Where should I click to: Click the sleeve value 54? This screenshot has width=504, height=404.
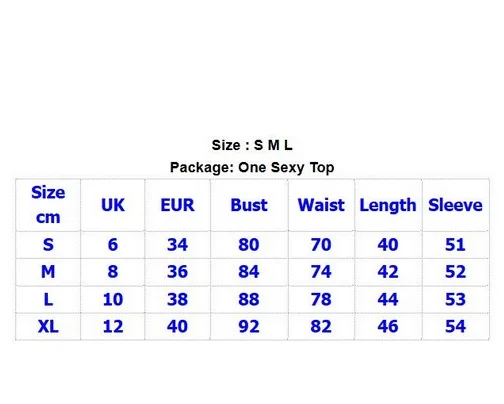tap(455, 326)
